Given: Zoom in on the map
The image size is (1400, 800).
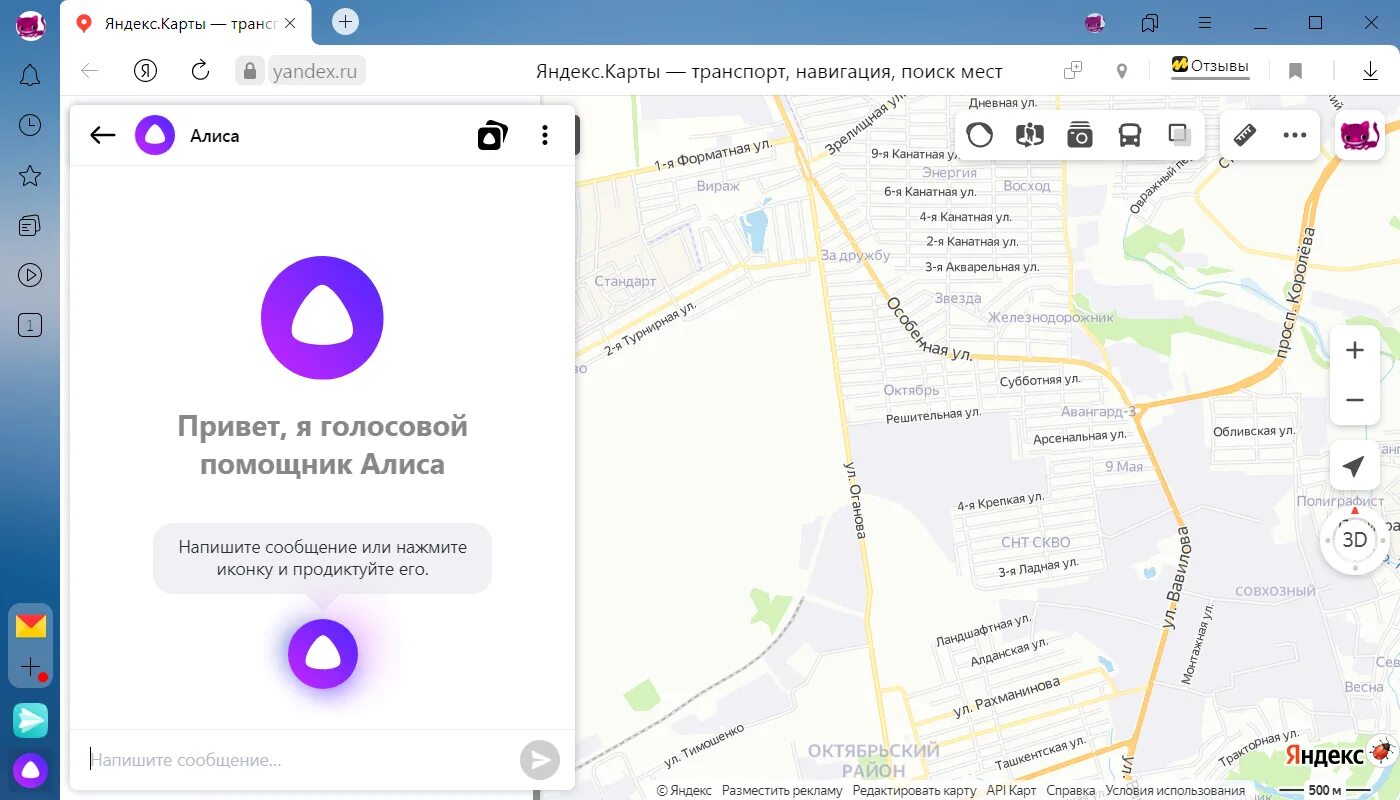Looking at the screenshot, I should pos(1355,350).
